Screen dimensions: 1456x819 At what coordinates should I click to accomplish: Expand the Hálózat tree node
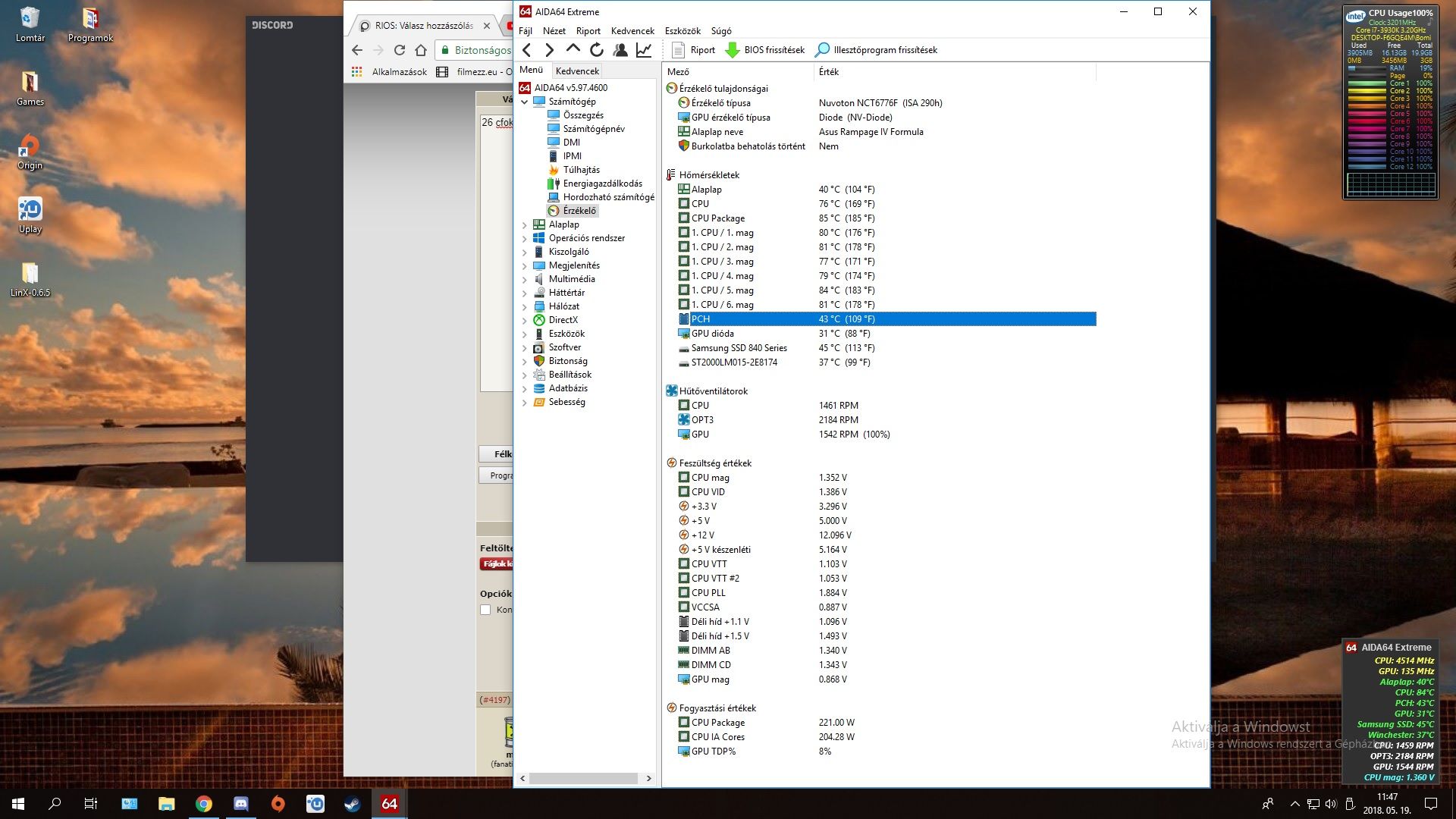(x=524, y=306)
